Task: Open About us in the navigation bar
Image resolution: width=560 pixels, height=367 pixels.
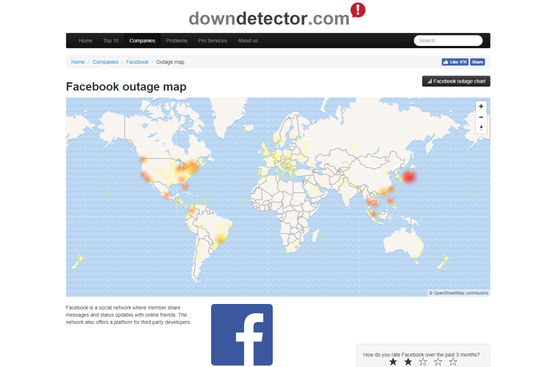Action: [248, 41]
